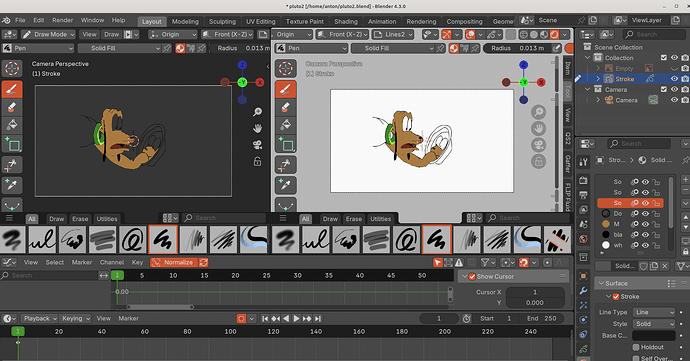Switch to the Sculpting workspace tab

click(x=222, y=22)
